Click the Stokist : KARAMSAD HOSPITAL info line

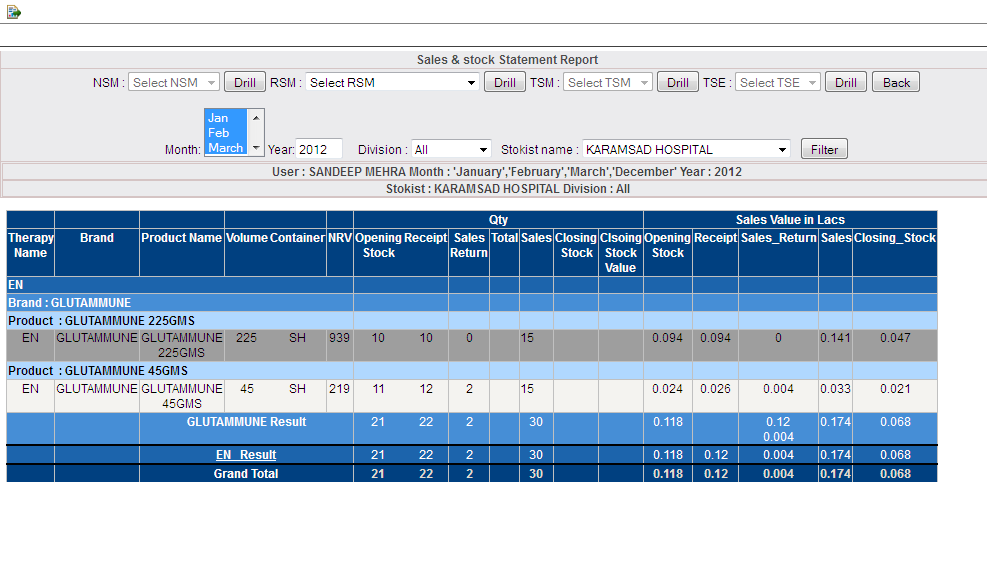click(507, 189)
